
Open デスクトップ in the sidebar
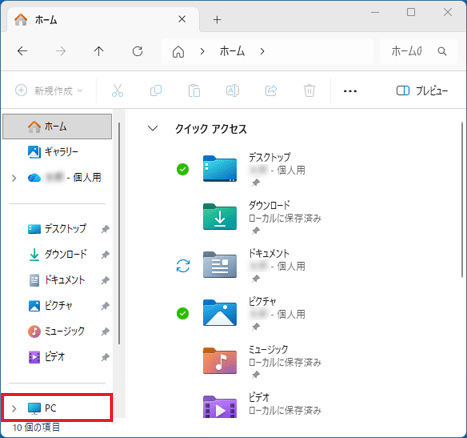[x=57, y=229]
